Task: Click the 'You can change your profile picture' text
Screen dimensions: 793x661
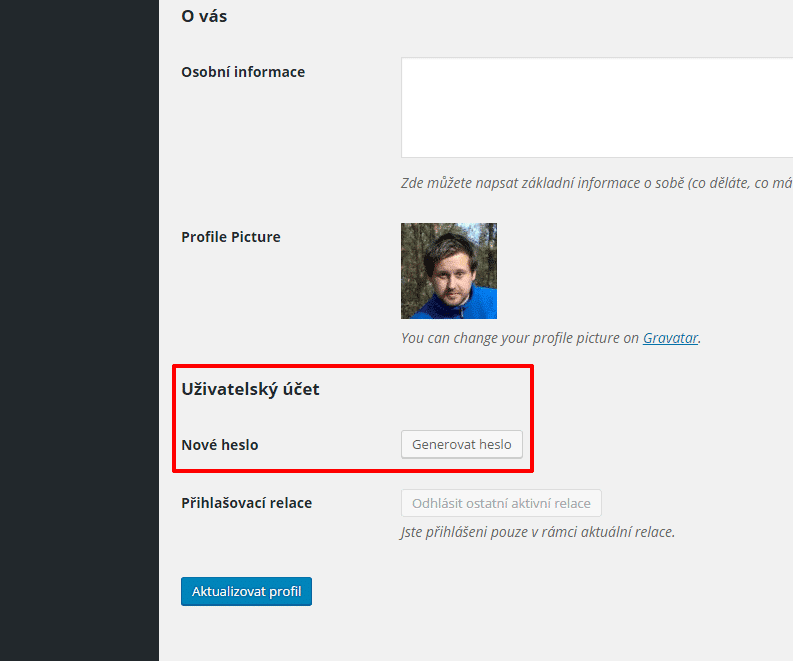Action: point(520,338)
